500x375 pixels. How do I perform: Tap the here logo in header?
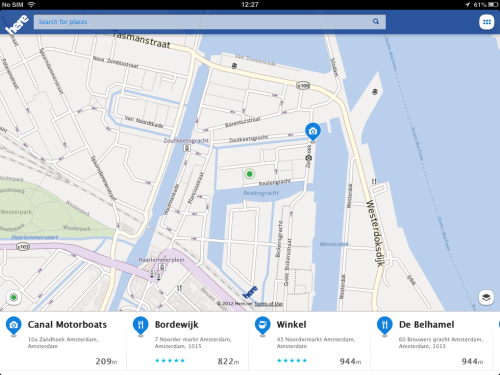click(17, 24)
